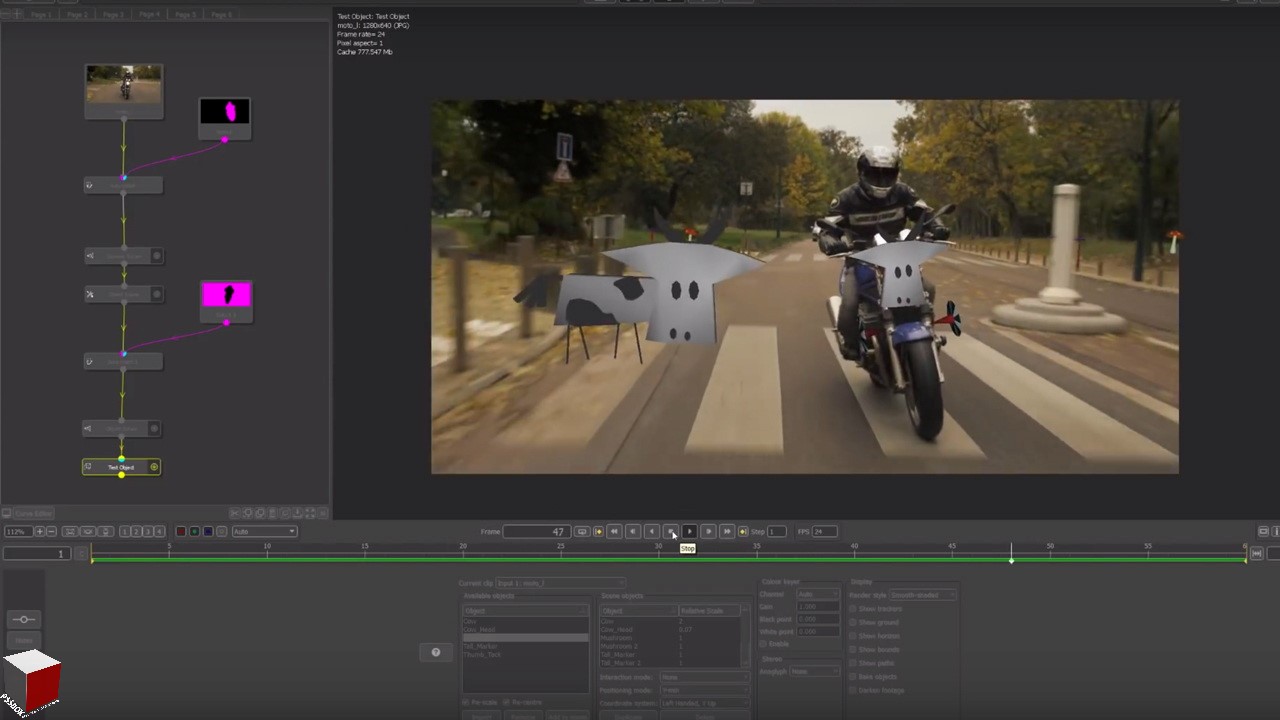The image size is (1280, 720).
Task: Click the first fit-view icon
Action: [70, 531]
